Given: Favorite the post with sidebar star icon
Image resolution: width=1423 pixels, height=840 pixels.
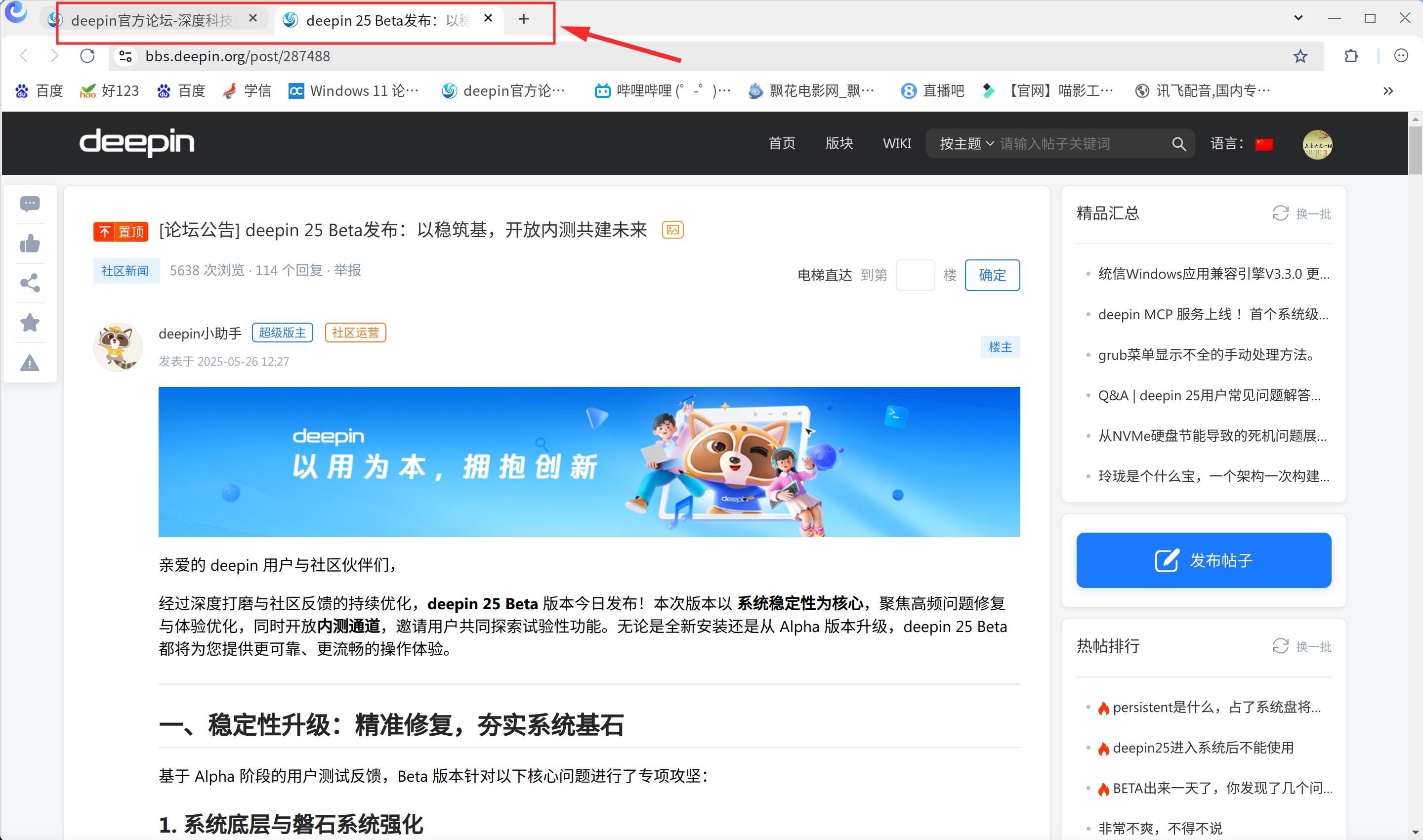Looking at the screenshot, I should [30, 323].
